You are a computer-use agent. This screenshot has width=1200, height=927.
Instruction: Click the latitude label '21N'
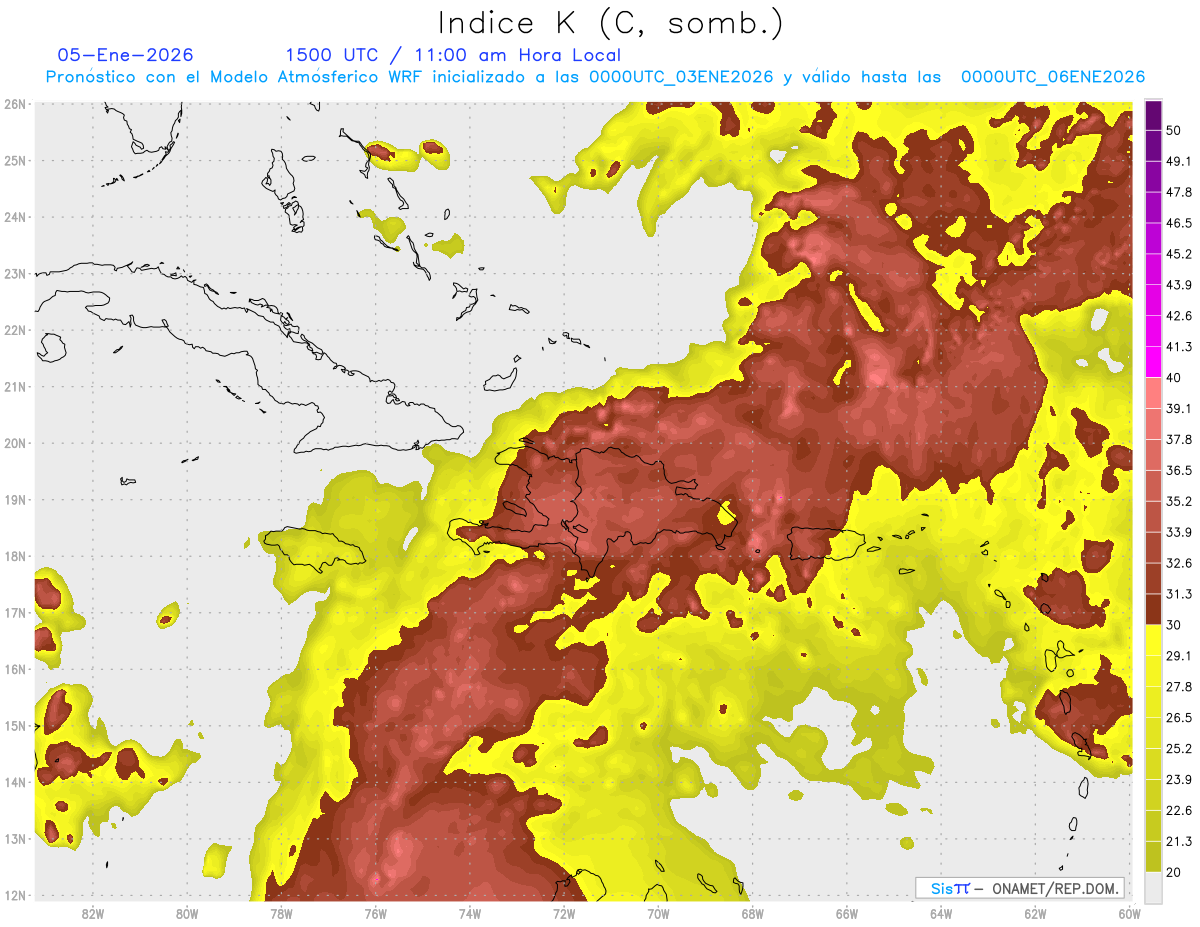(15, 387)
